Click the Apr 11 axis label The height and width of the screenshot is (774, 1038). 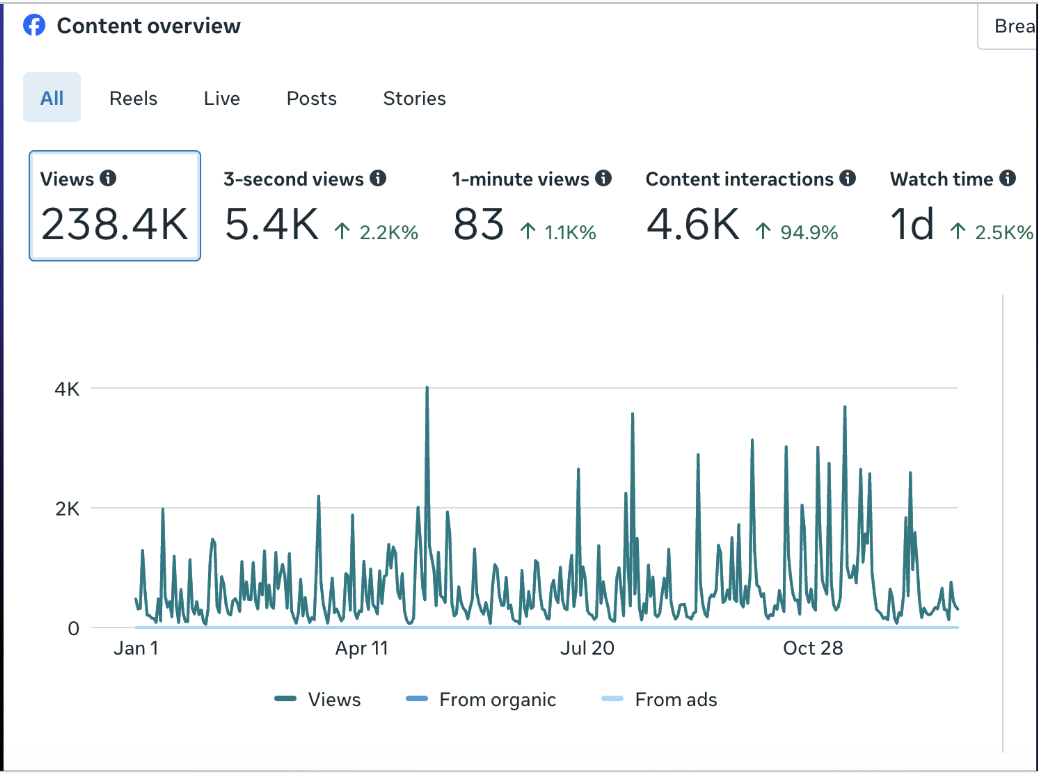coord(361,648)
